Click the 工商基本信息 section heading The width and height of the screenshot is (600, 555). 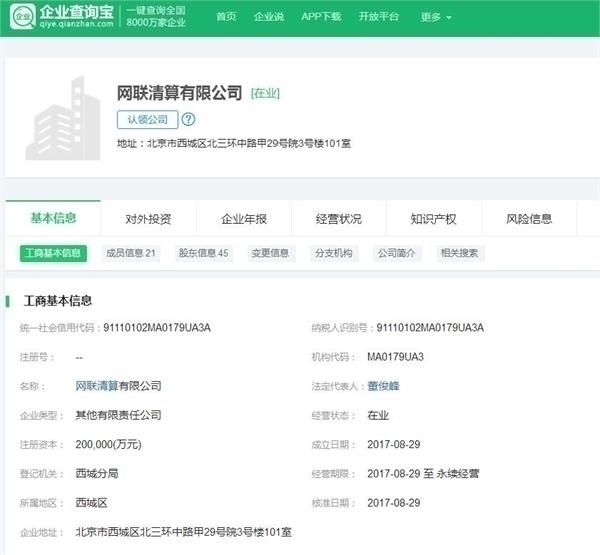tap(58, 300)
